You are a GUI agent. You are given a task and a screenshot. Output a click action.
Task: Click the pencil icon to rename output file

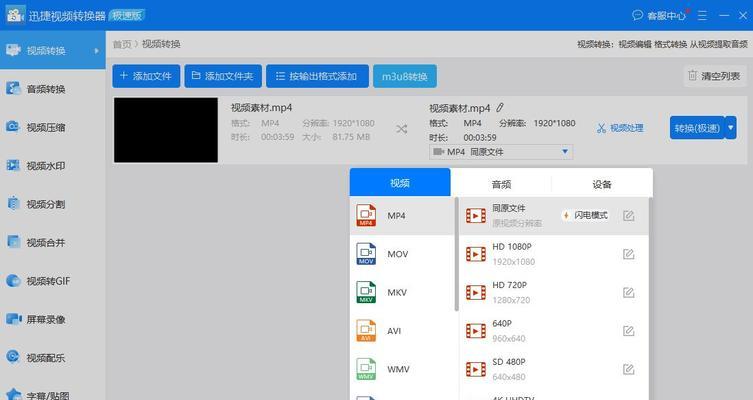(500, 108)
